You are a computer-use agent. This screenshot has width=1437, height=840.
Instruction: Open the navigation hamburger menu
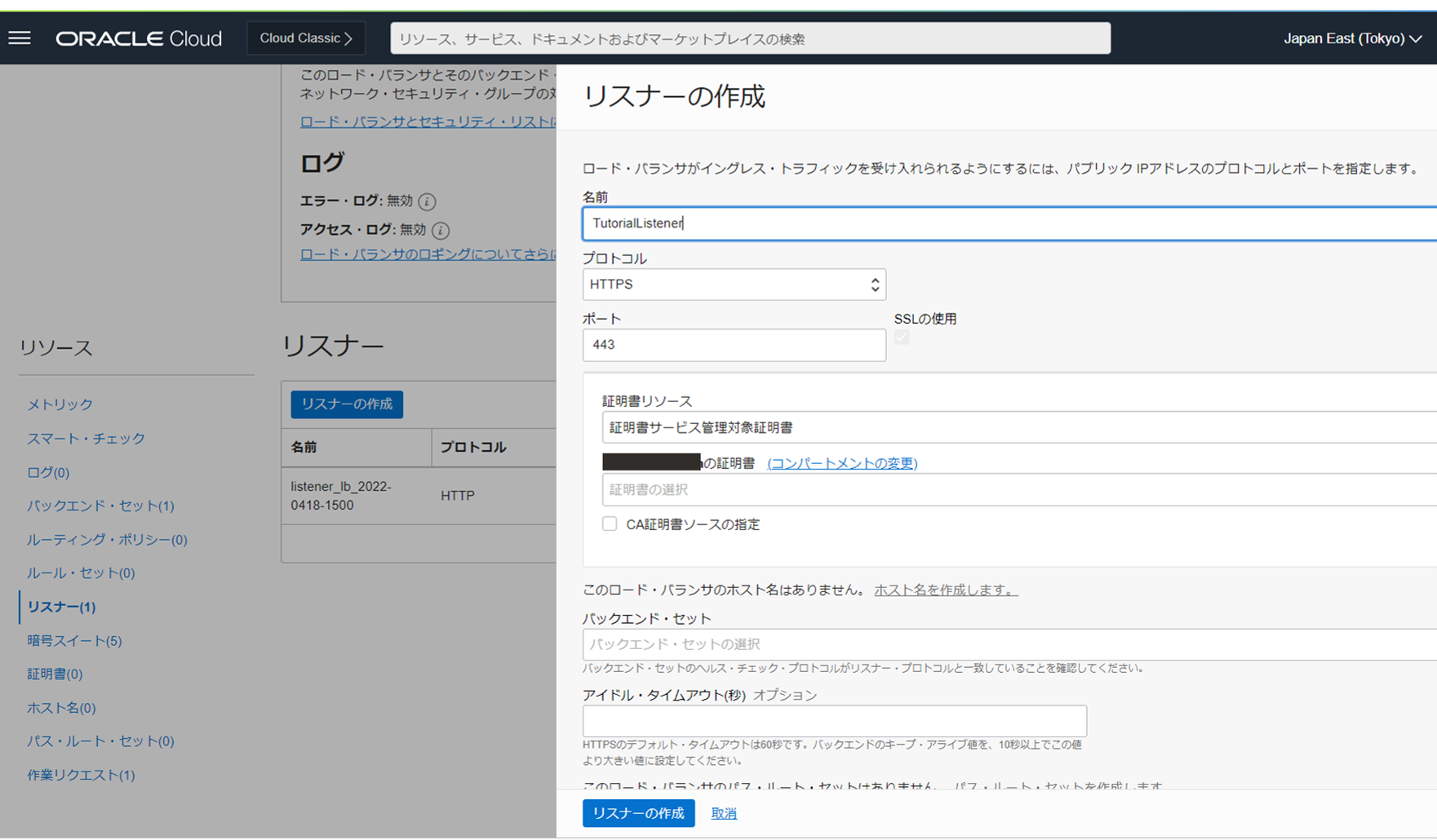coord(19,38)
